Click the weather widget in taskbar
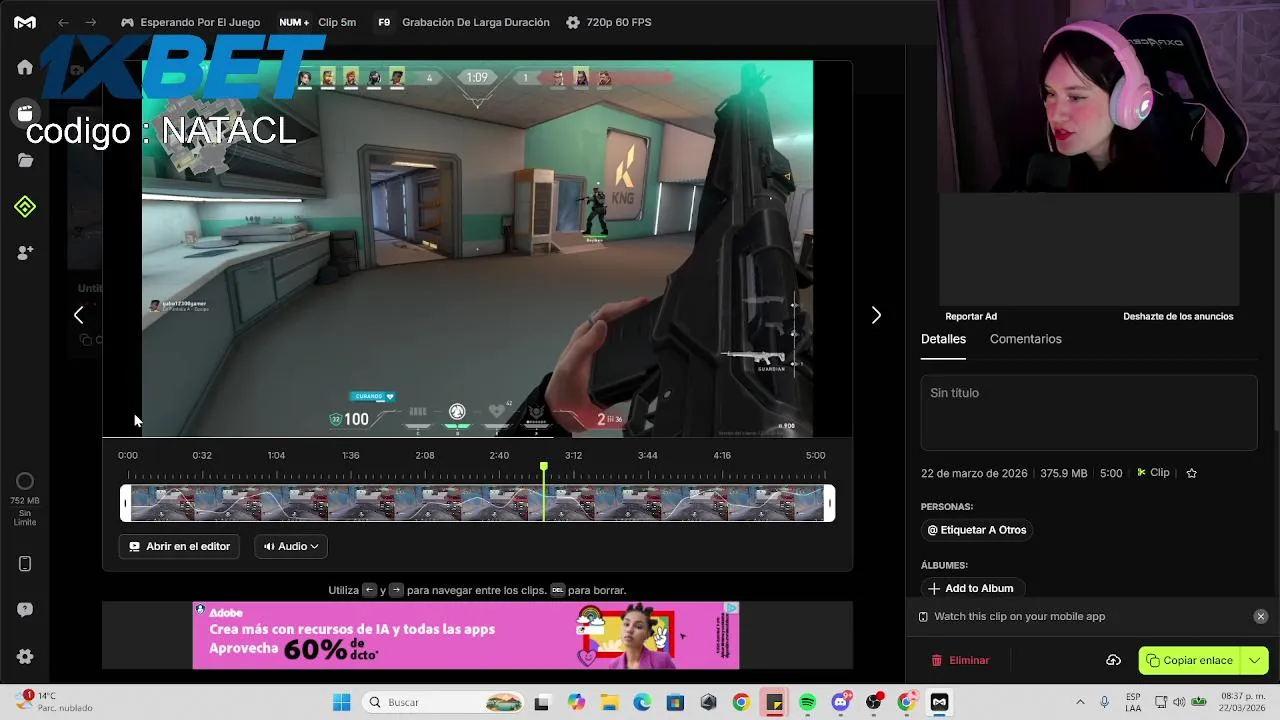This screenshot has width=1280, height=720. [55, 702]
